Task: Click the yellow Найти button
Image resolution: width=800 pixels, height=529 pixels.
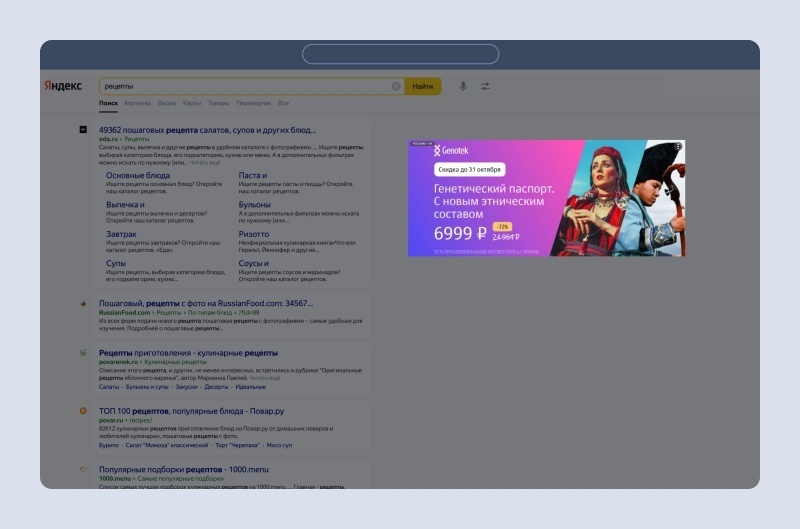Action: (x=422, y=86)
